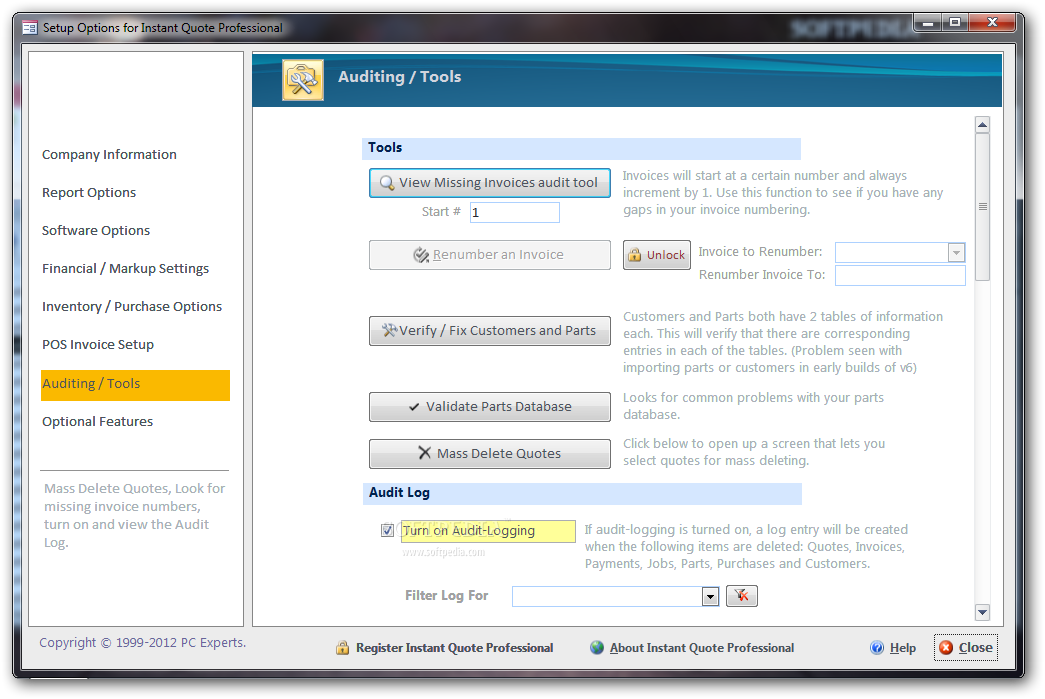Click the Auditing / Tools header icon
1045x699 pixels.
[x=303, y=80]
